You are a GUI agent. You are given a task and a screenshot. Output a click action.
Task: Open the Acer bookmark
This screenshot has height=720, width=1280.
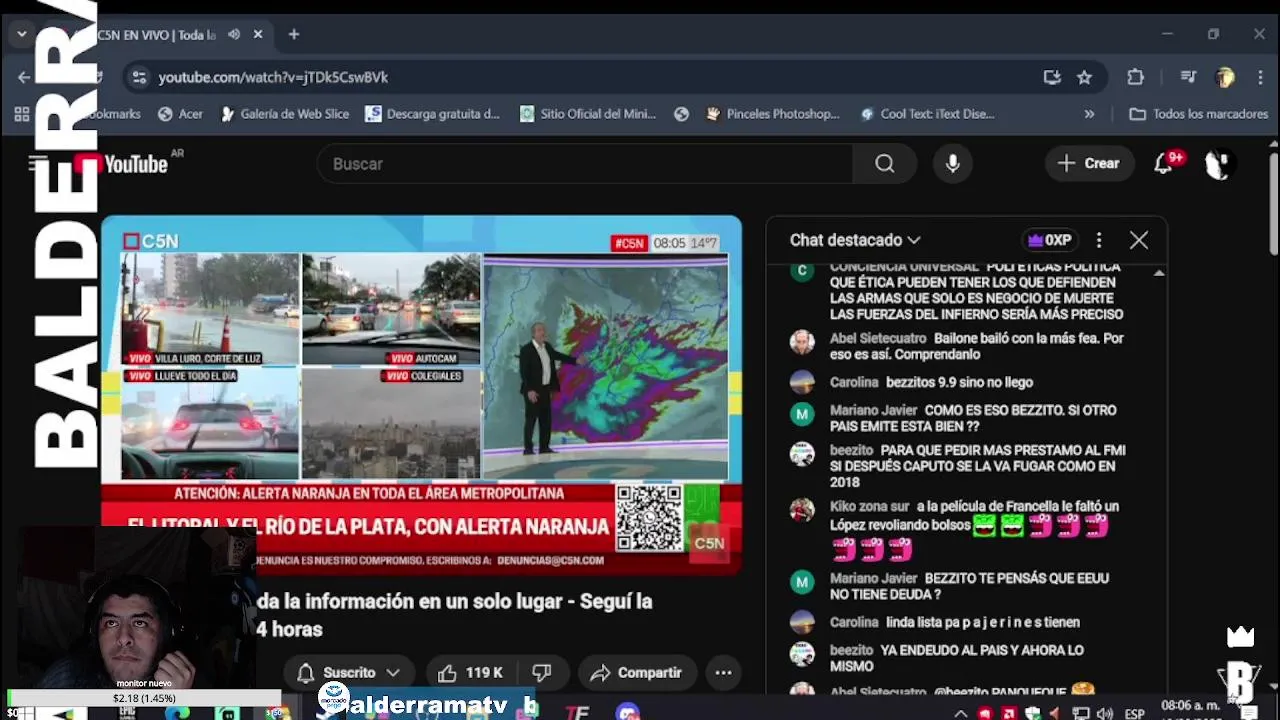[x=180, y=114]
